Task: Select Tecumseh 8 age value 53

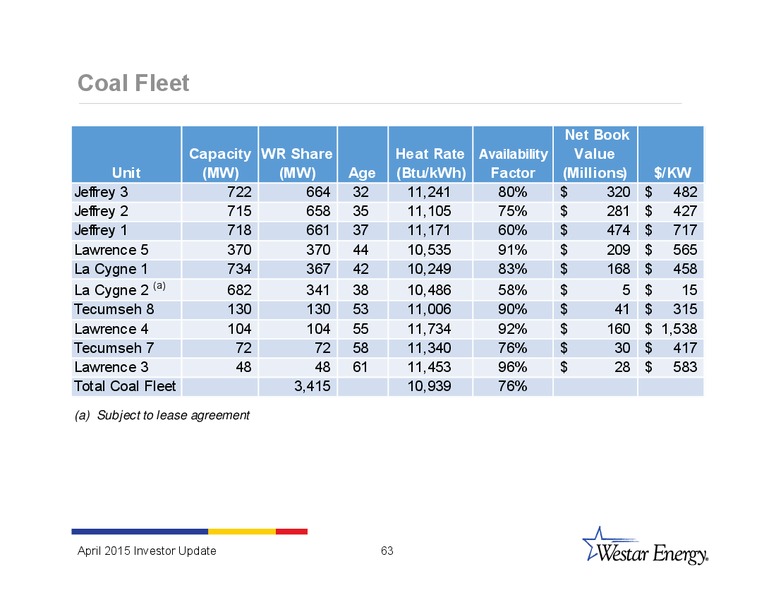Action: 360,309
